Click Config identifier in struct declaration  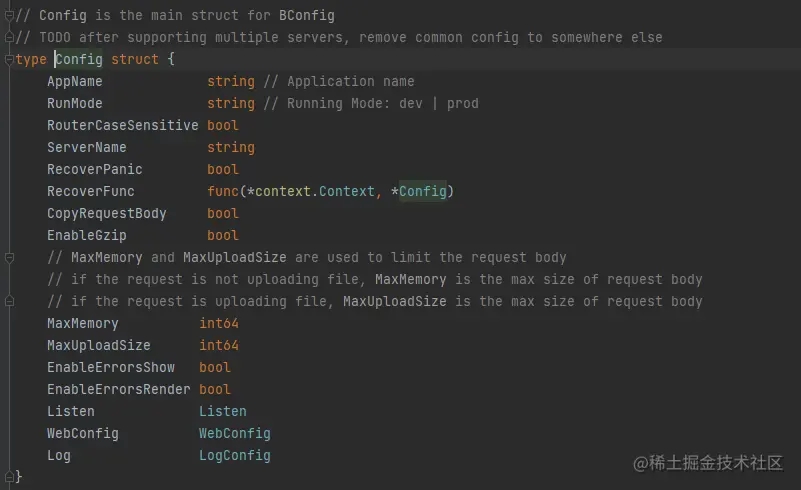click(79, 60)
